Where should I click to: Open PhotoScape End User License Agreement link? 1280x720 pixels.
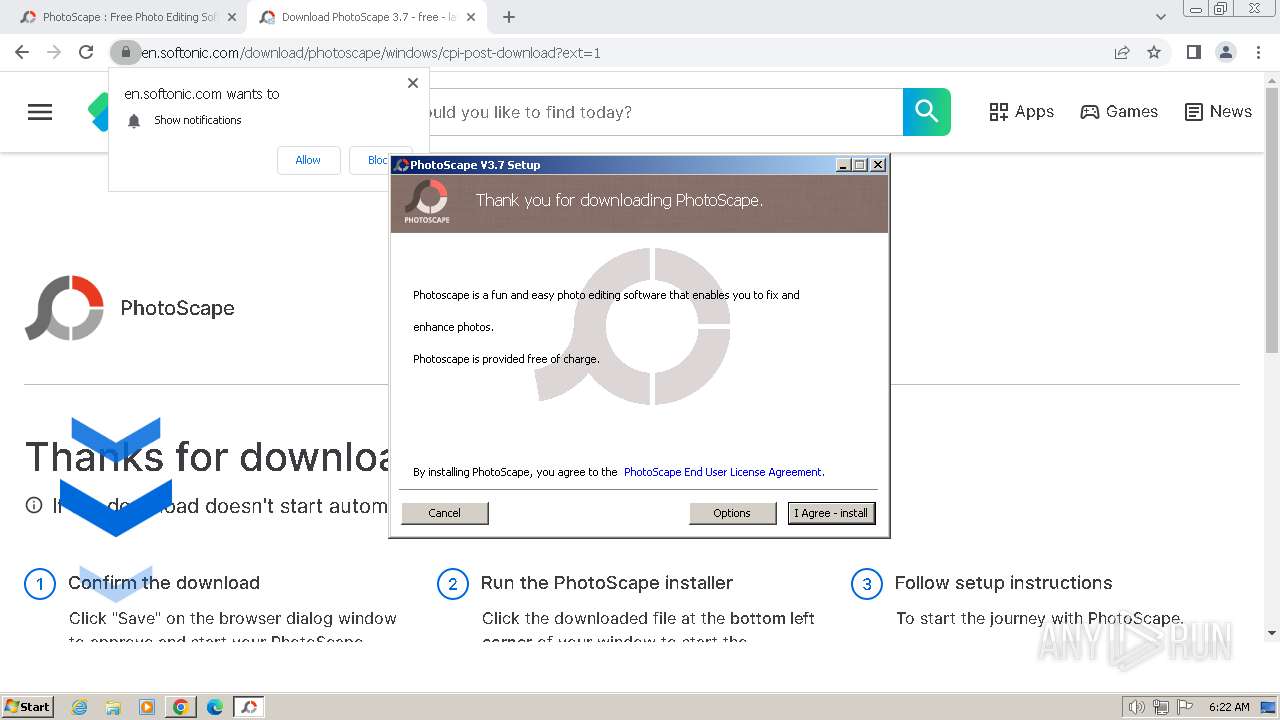click(x=723, y=472)
